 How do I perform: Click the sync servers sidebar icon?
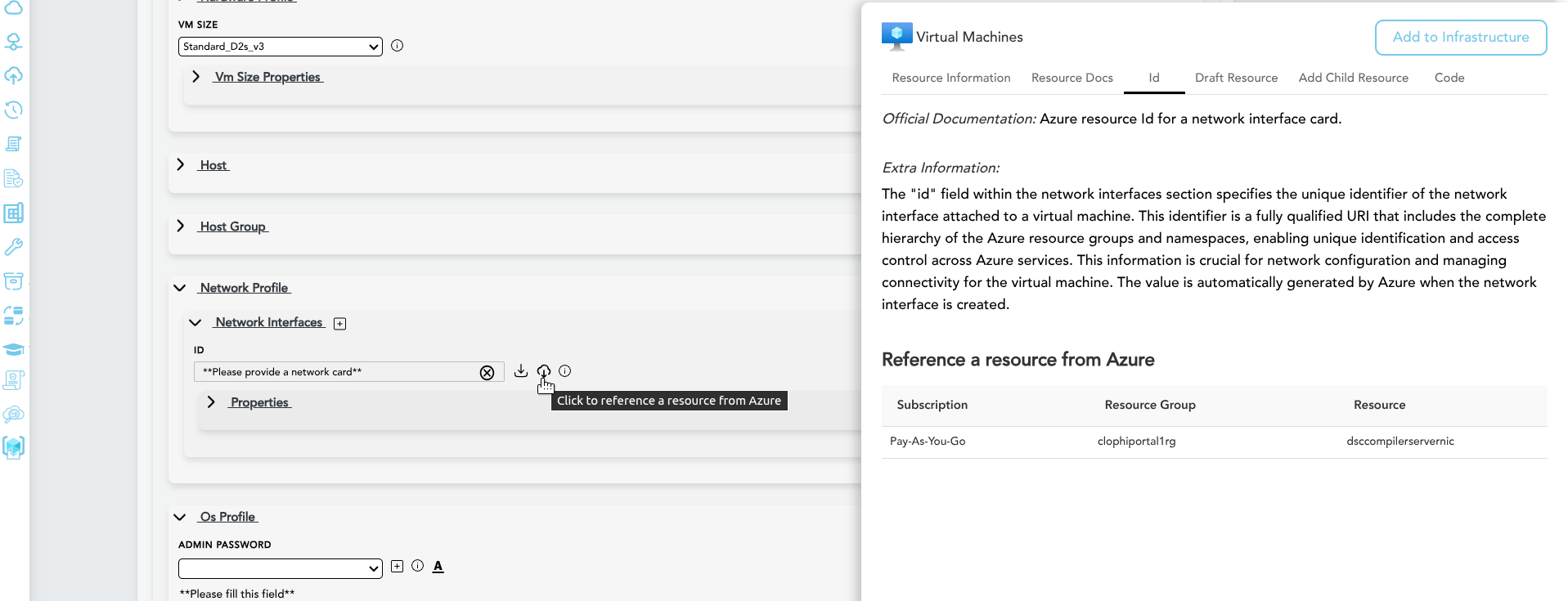tap(13, 316)
